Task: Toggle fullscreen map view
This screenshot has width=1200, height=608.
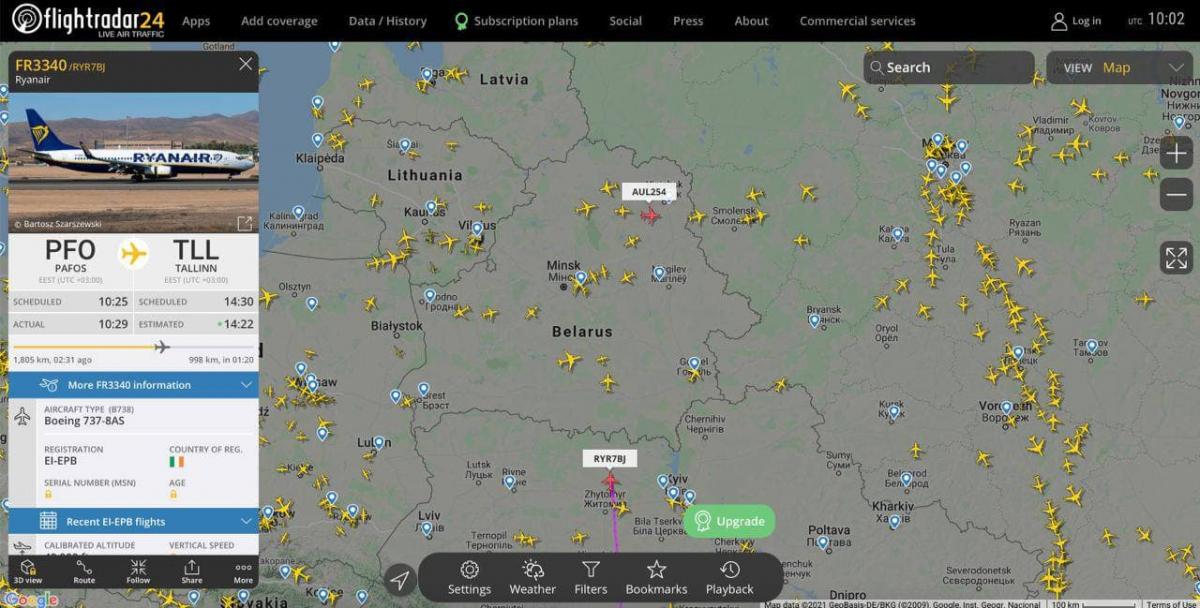Action: point(1176,257)
